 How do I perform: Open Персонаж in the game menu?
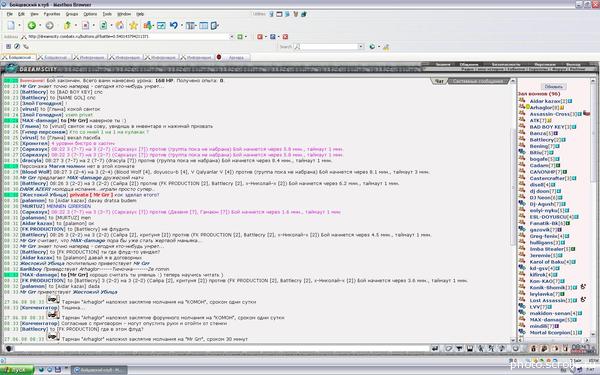point(545,64)
